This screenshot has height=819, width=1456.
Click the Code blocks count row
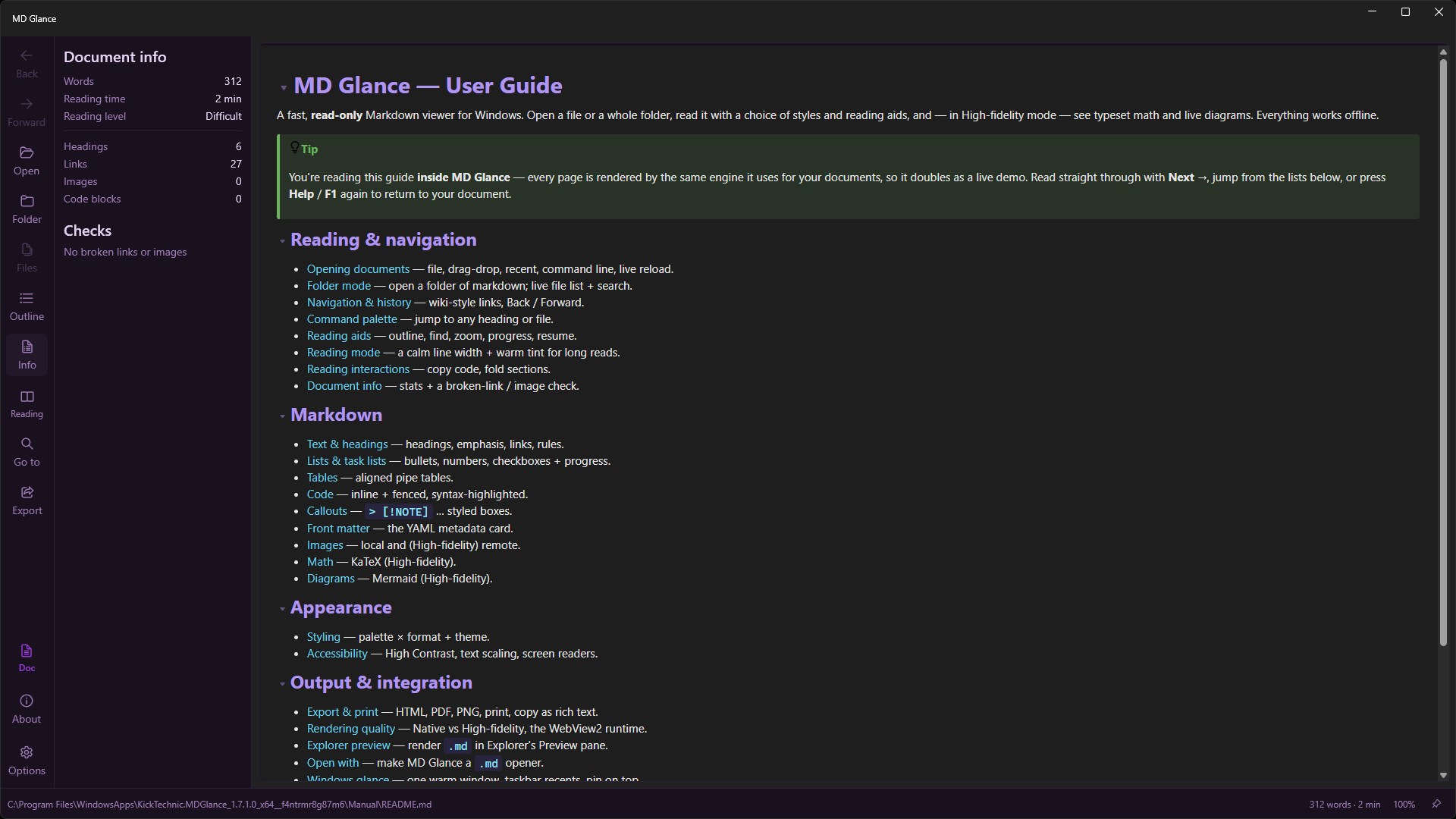tap(152, 199)
